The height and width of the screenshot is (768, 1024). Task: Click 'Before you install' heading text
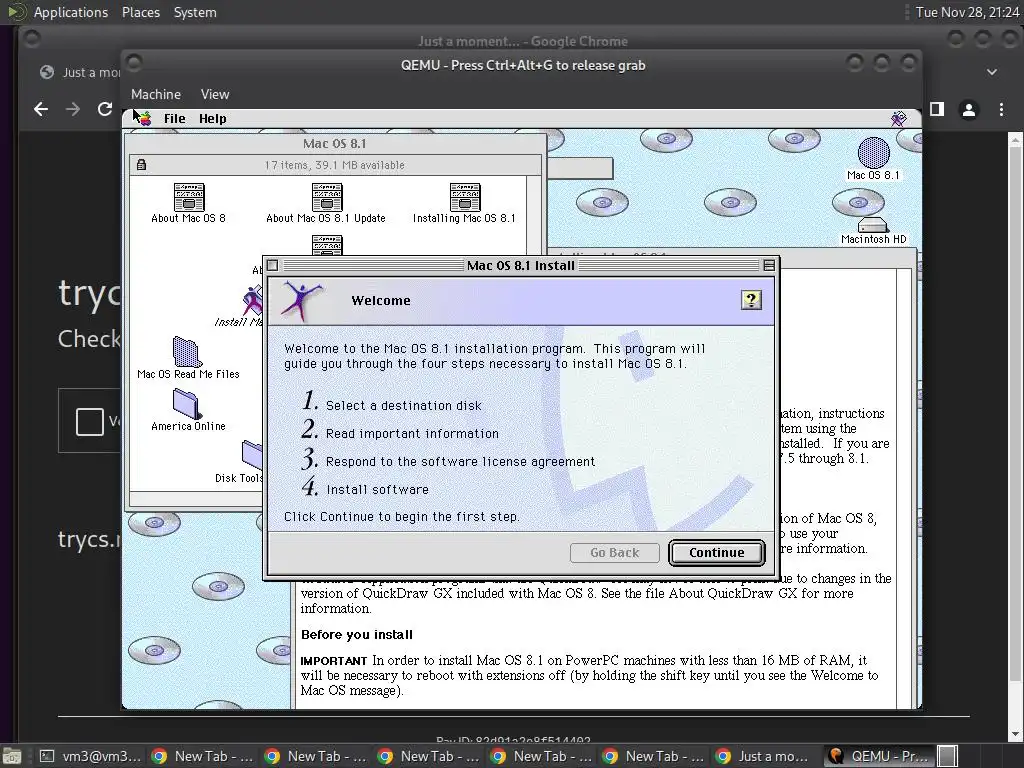pos(357,634)
